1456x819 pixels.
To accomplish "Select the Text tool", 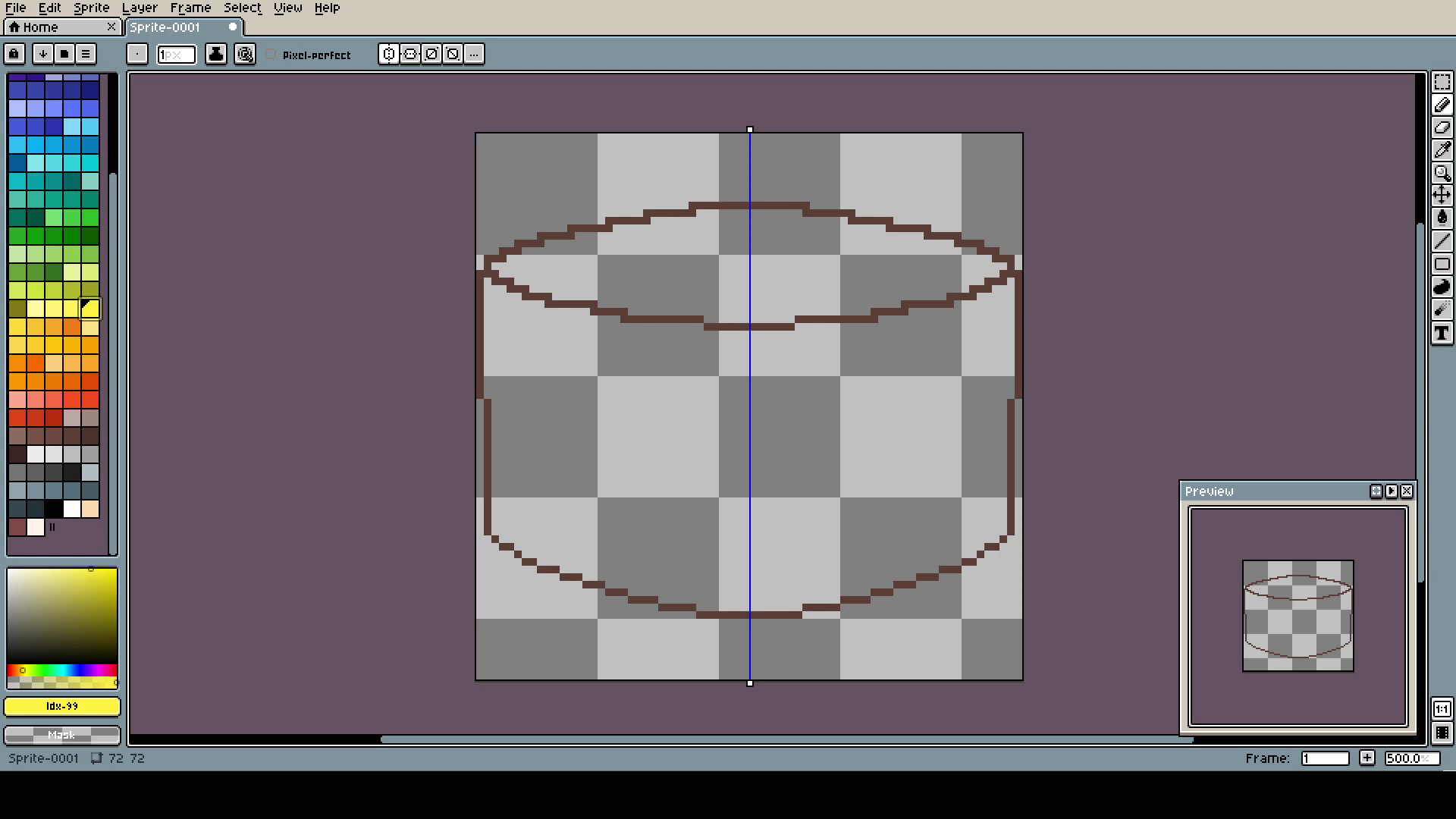I will (x=1442, y=333).
